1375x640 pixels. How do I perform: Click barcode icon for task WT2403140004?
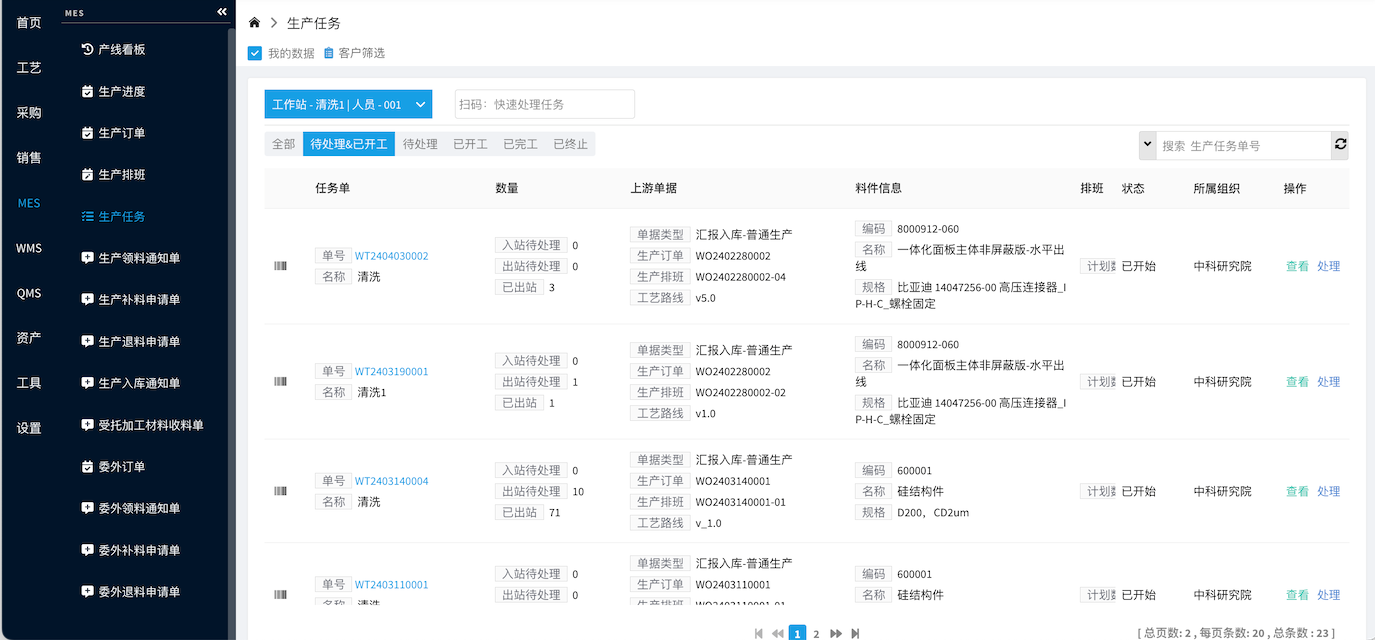coord(280,491)
